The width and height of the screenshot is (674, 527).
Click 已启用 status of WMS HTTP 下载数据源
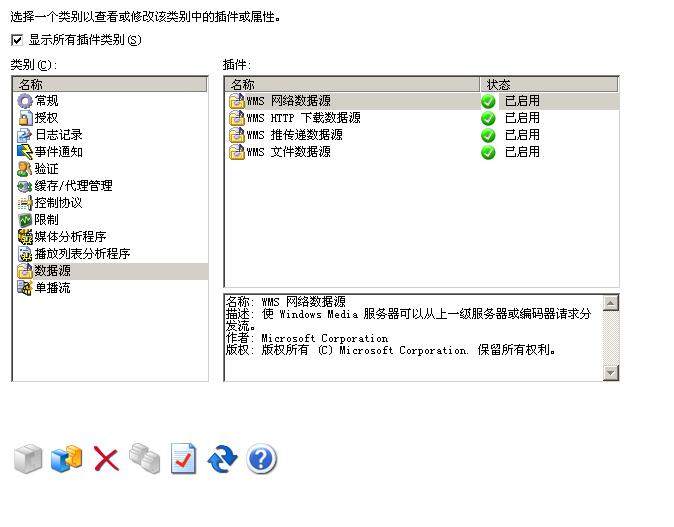pyautogui.click(x=522, y=118)
